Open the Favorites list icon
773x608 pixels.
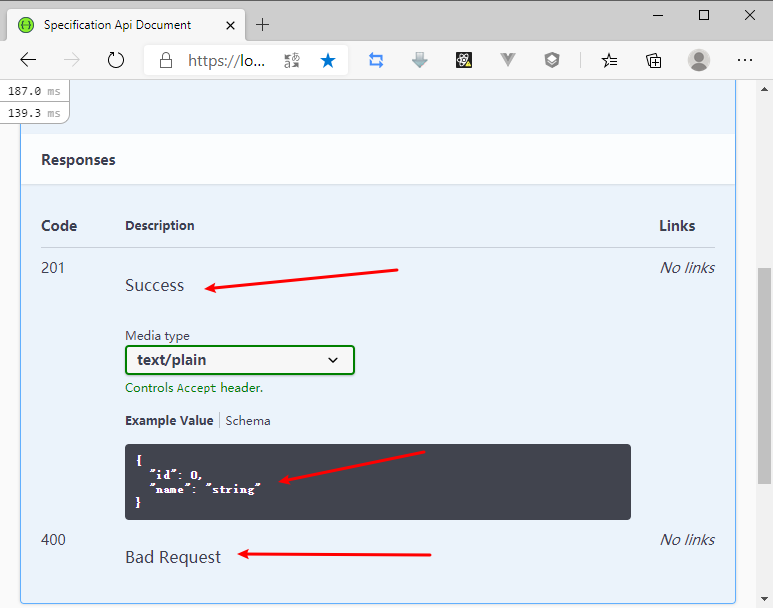point(610,60)
